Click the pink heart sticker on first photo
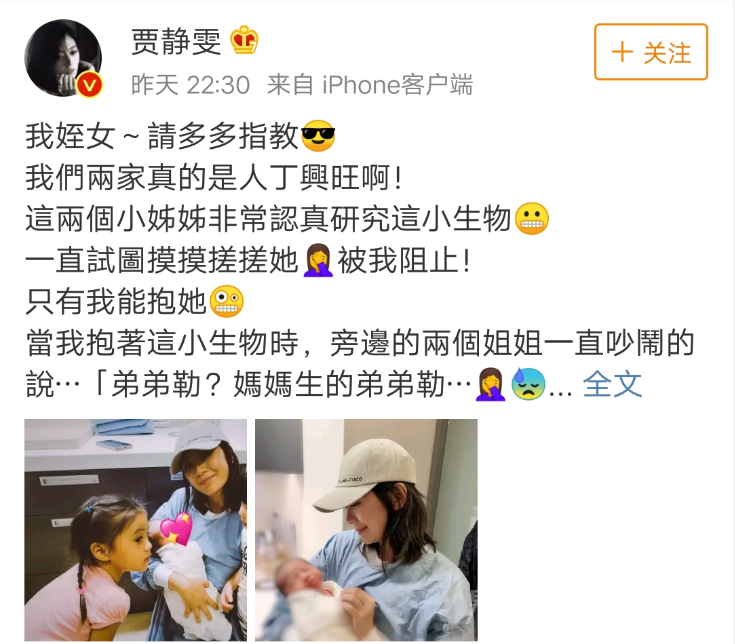The height and width of the screenshot is (644, 735). [x=176, y=530]
